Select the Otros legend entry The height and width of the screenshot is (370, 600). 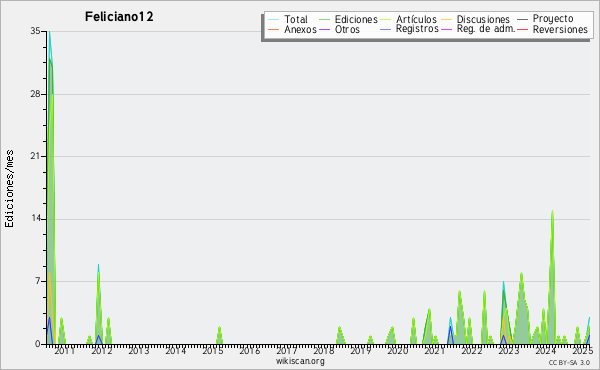click(347, 29)
